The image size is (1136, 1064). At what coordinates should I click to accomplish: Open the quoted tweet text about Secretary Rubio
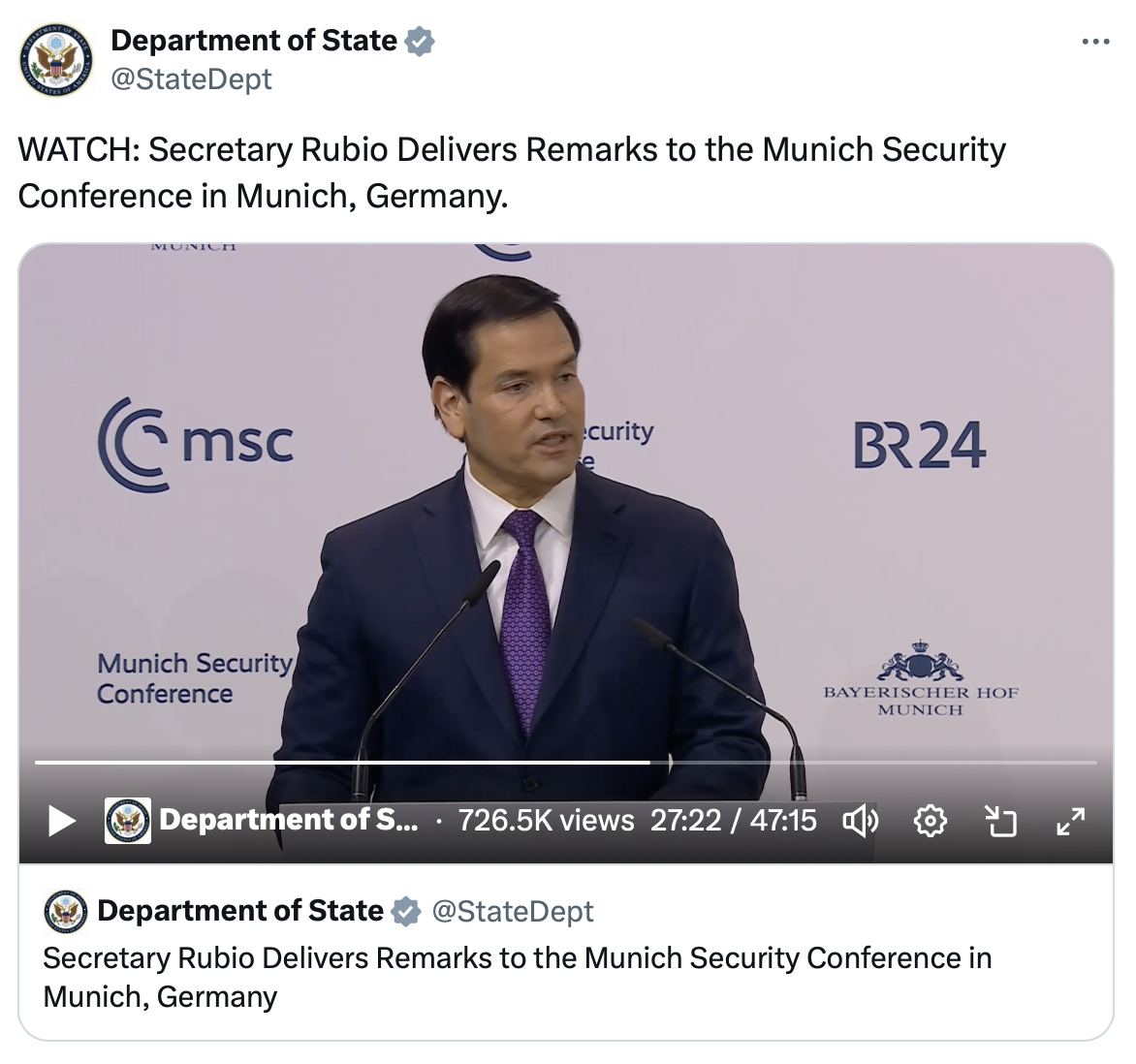click(518, 977)
